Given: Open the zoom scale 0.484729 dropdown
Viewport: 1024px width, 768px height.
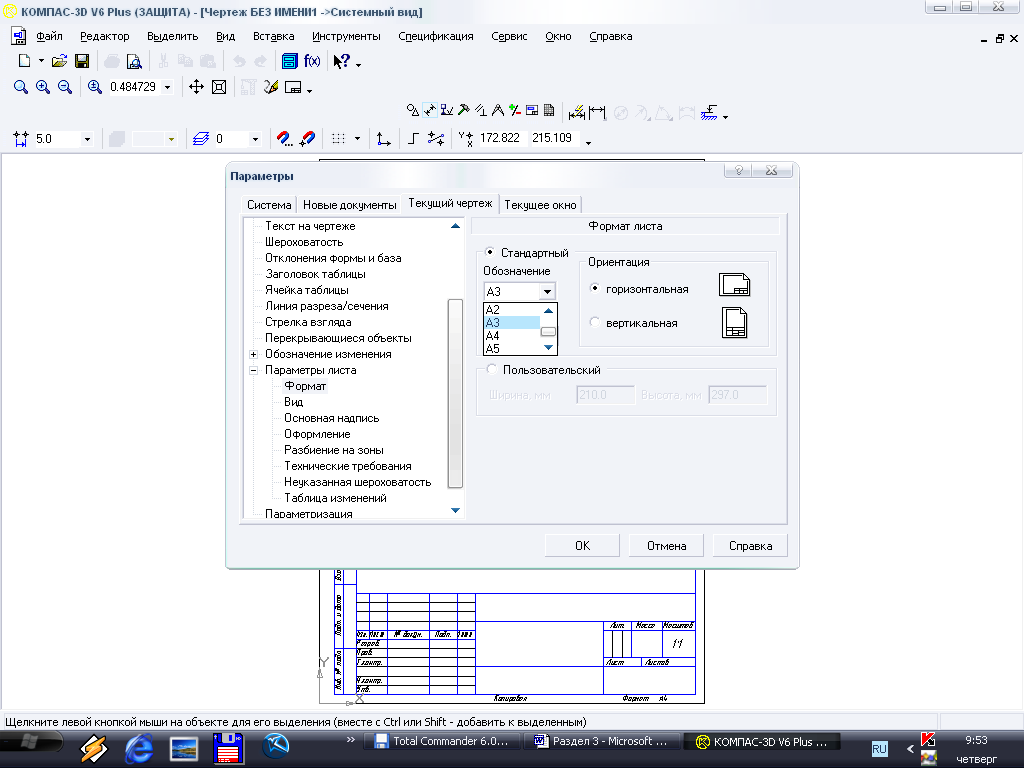Looking at the screenshot, I should tap(168, 87).
